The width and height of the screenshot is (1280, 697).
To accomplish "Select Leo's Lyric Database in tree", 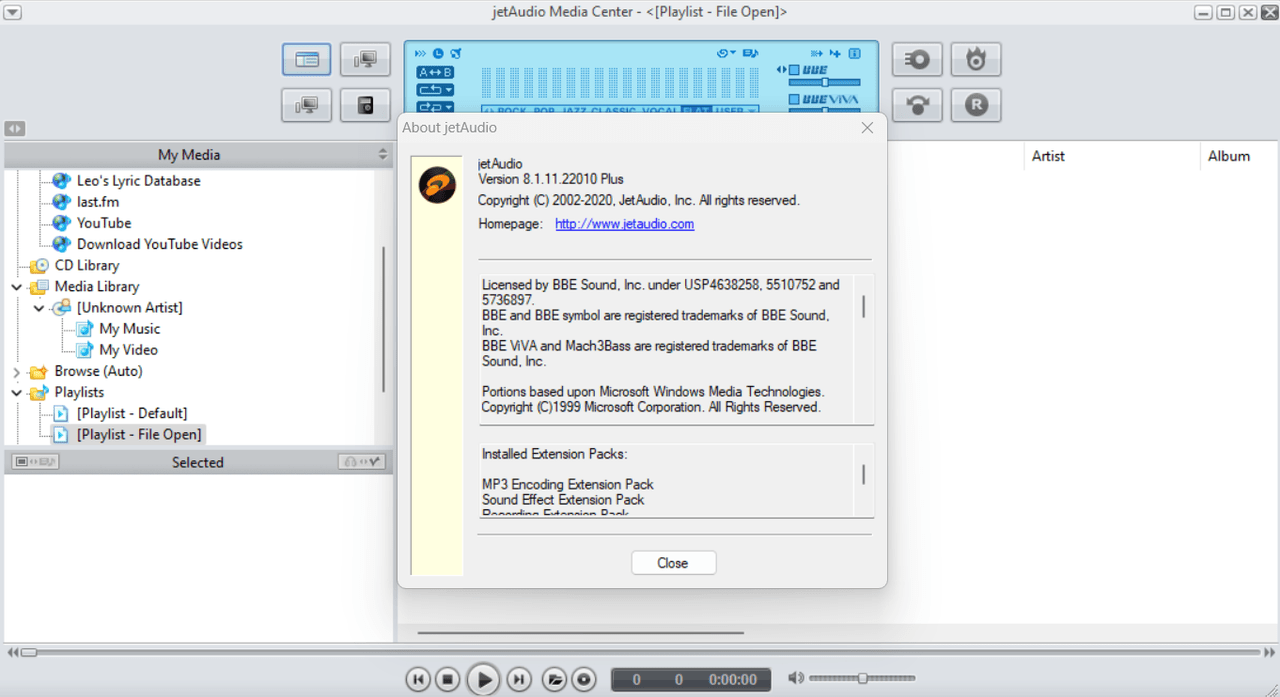I will [138, 181].
